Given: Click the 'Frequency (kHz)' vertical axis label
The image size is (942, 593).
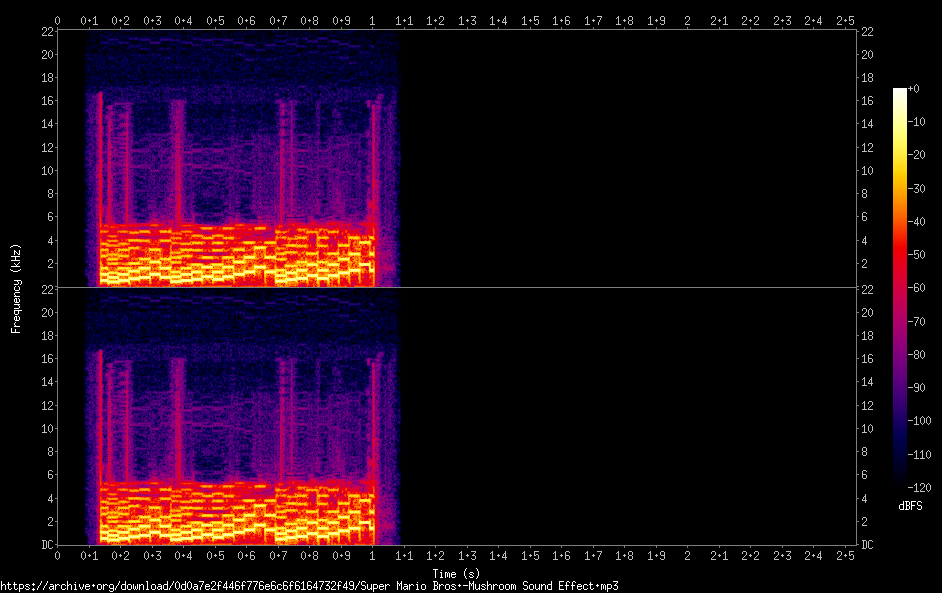Looking at the screenshot, I should pyautogui.click(x=16, y=288).
